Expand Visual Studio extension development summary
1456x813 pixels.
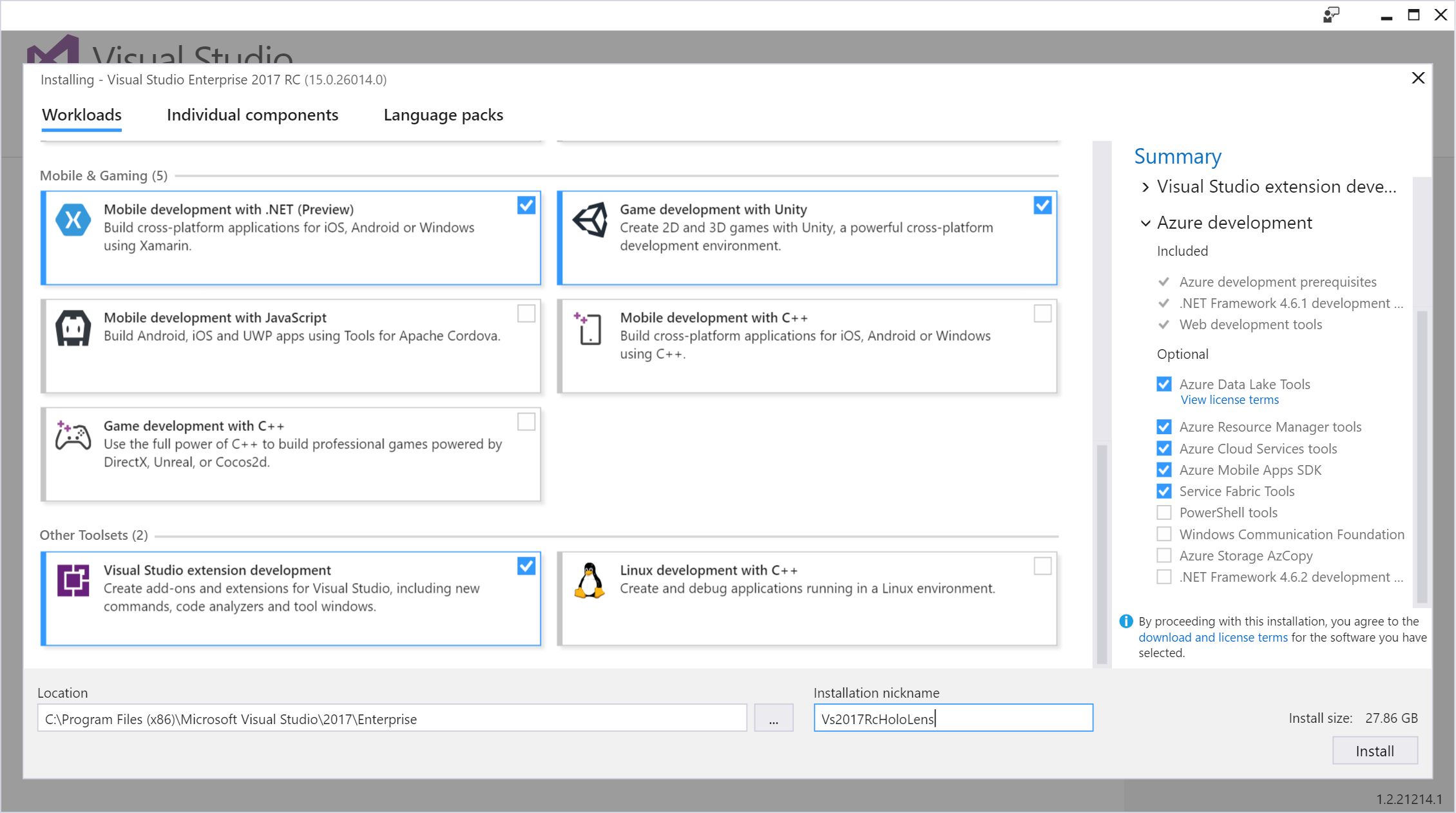pos(1145,187)
